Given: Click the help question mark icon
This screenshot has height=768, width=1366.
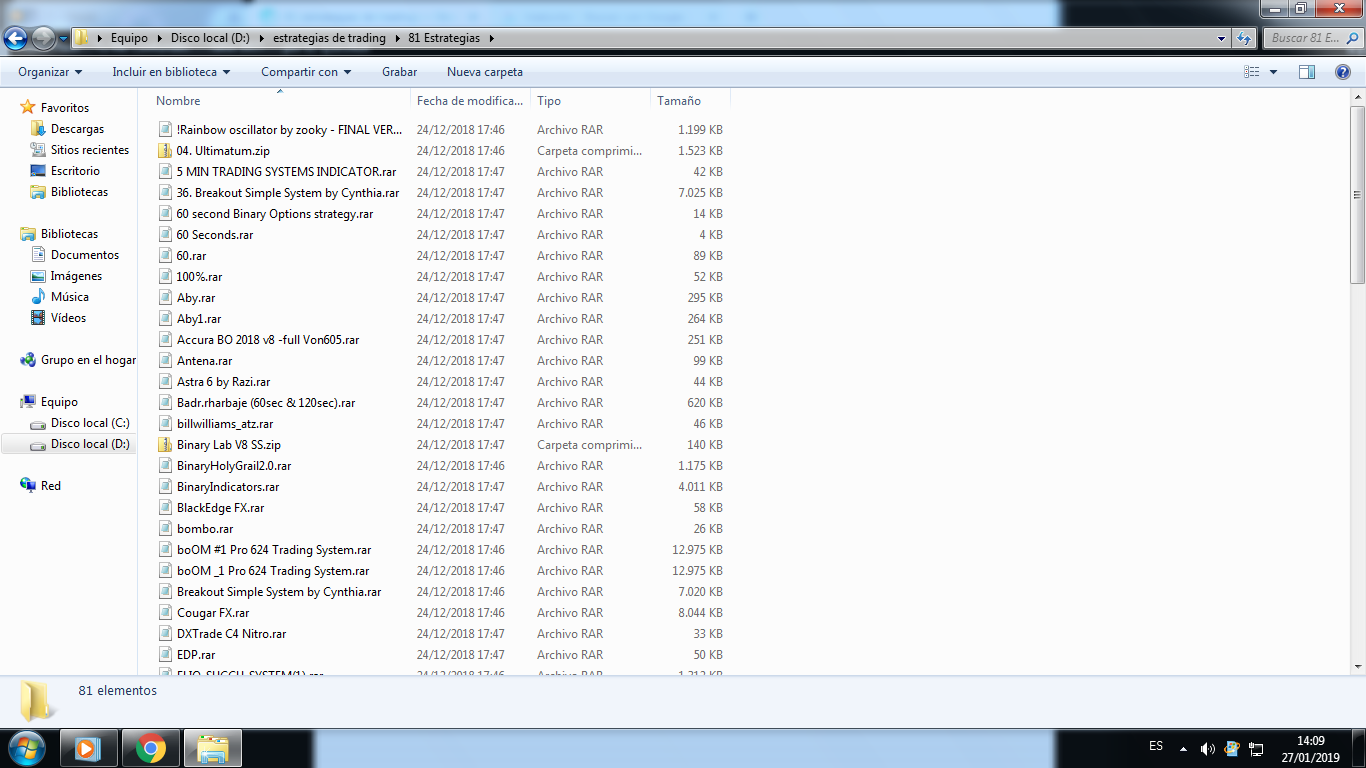Looking at the screenshot, I should (x=1343, y=72).
